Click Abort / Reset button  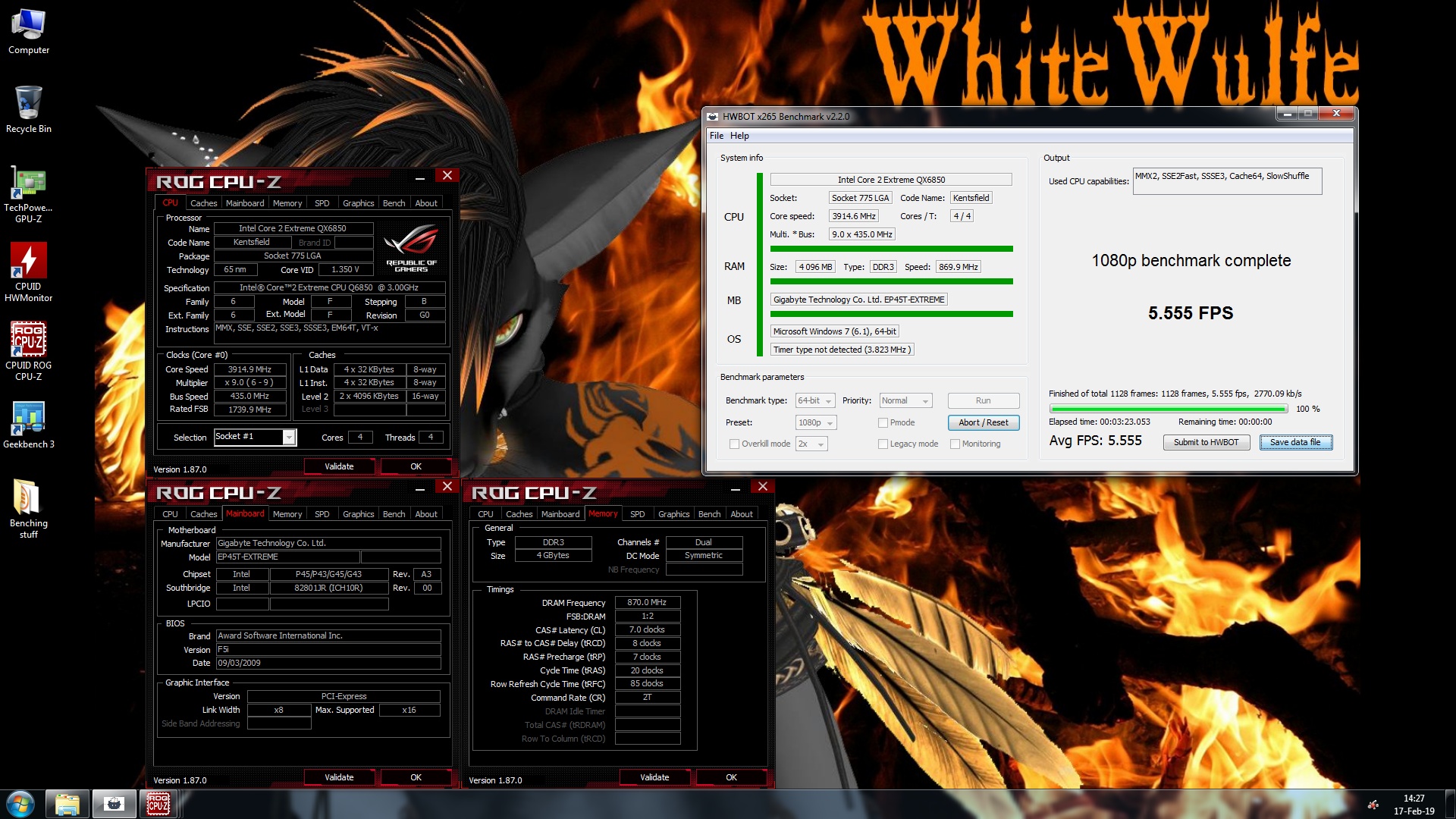[x=983, y=422]
